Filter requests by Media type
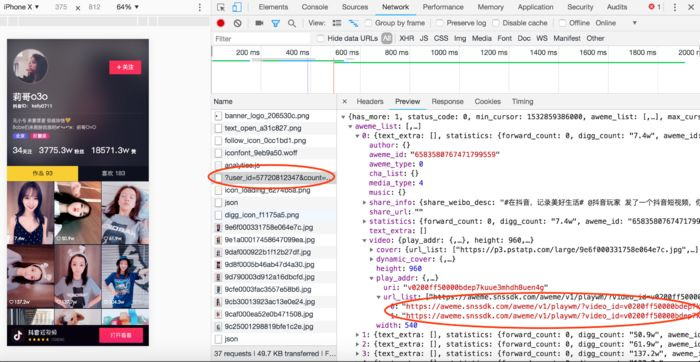The height and width of the screenshot is (362, 700). [x=481, y=38]
